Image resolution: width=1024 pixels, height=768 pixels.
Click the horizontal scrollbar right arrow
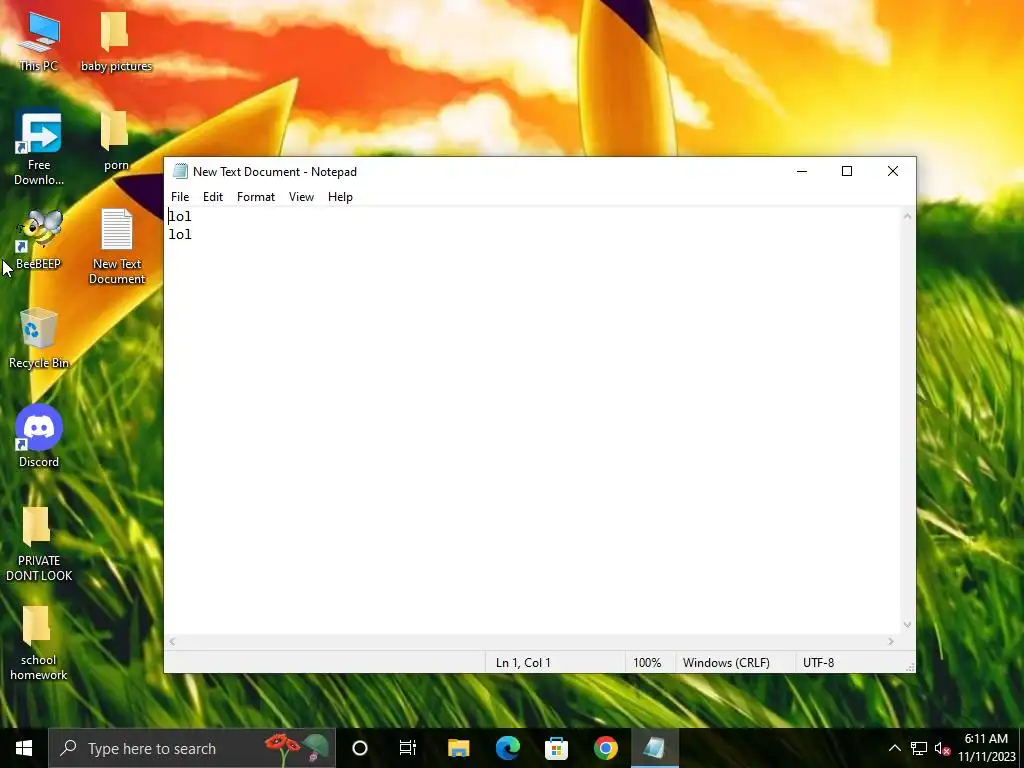(891, 641)
